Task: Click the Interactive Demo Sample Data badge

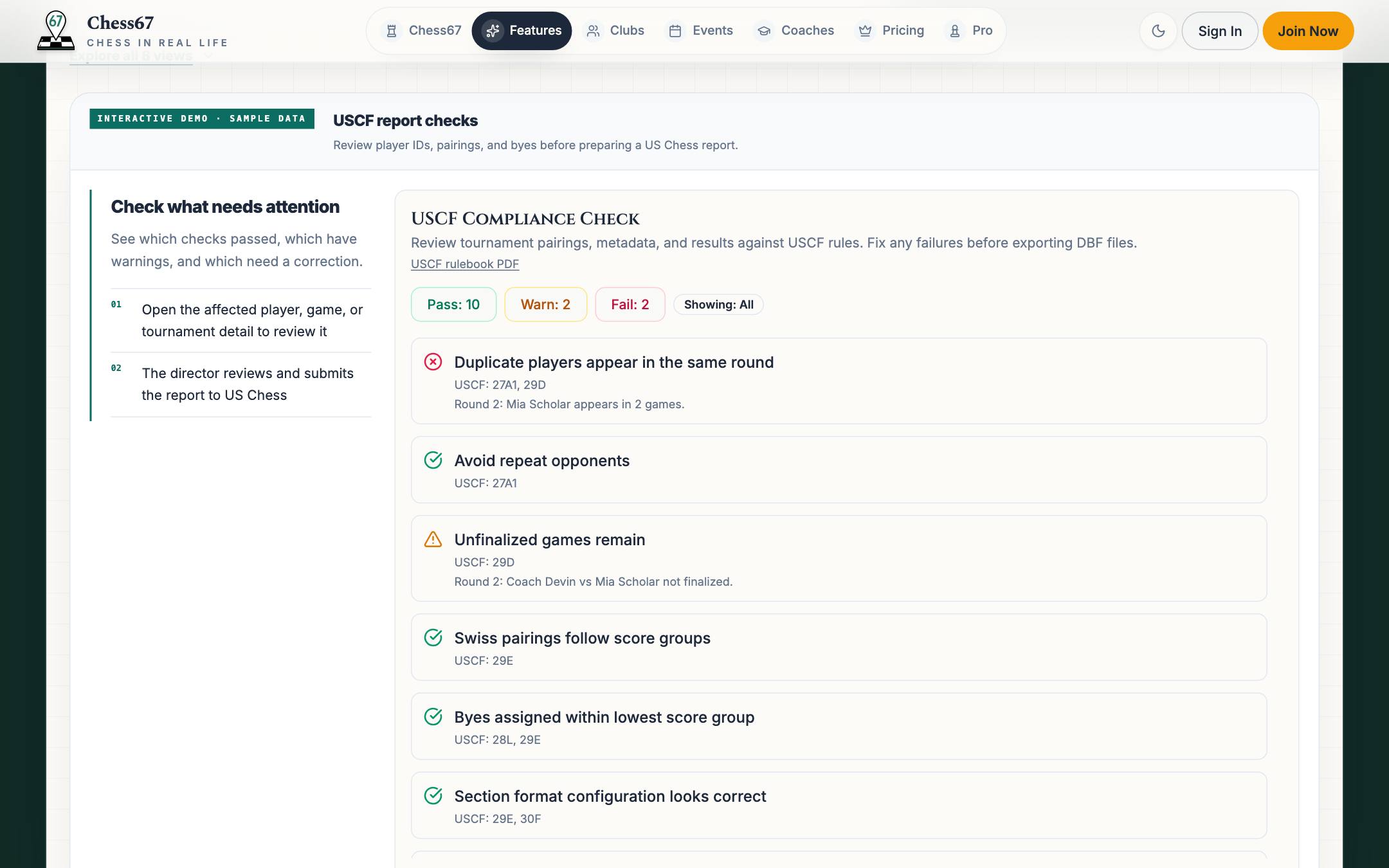Action: click(x=202, y=119)
